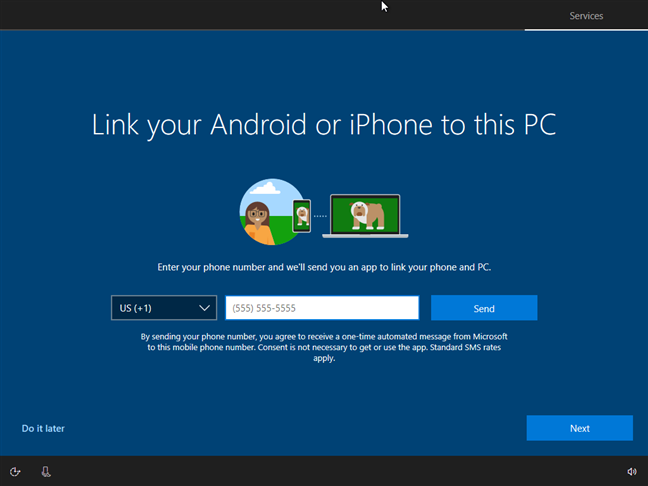This screenshot has width=648, height=486.
Task: Click the SMS consent disclaimer text
Action: (x=324, y=347)
